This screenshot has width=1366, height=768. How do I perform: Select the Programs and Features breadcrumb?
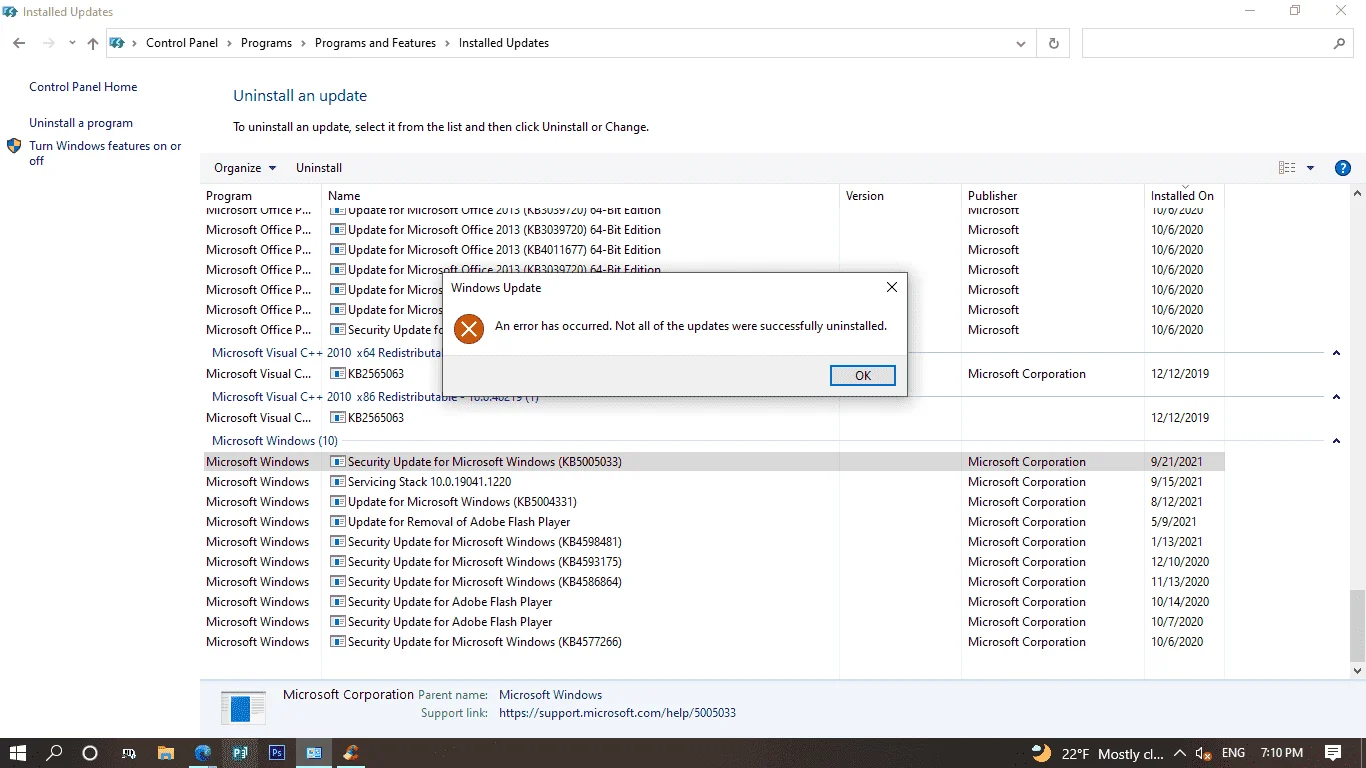point(375,43)
